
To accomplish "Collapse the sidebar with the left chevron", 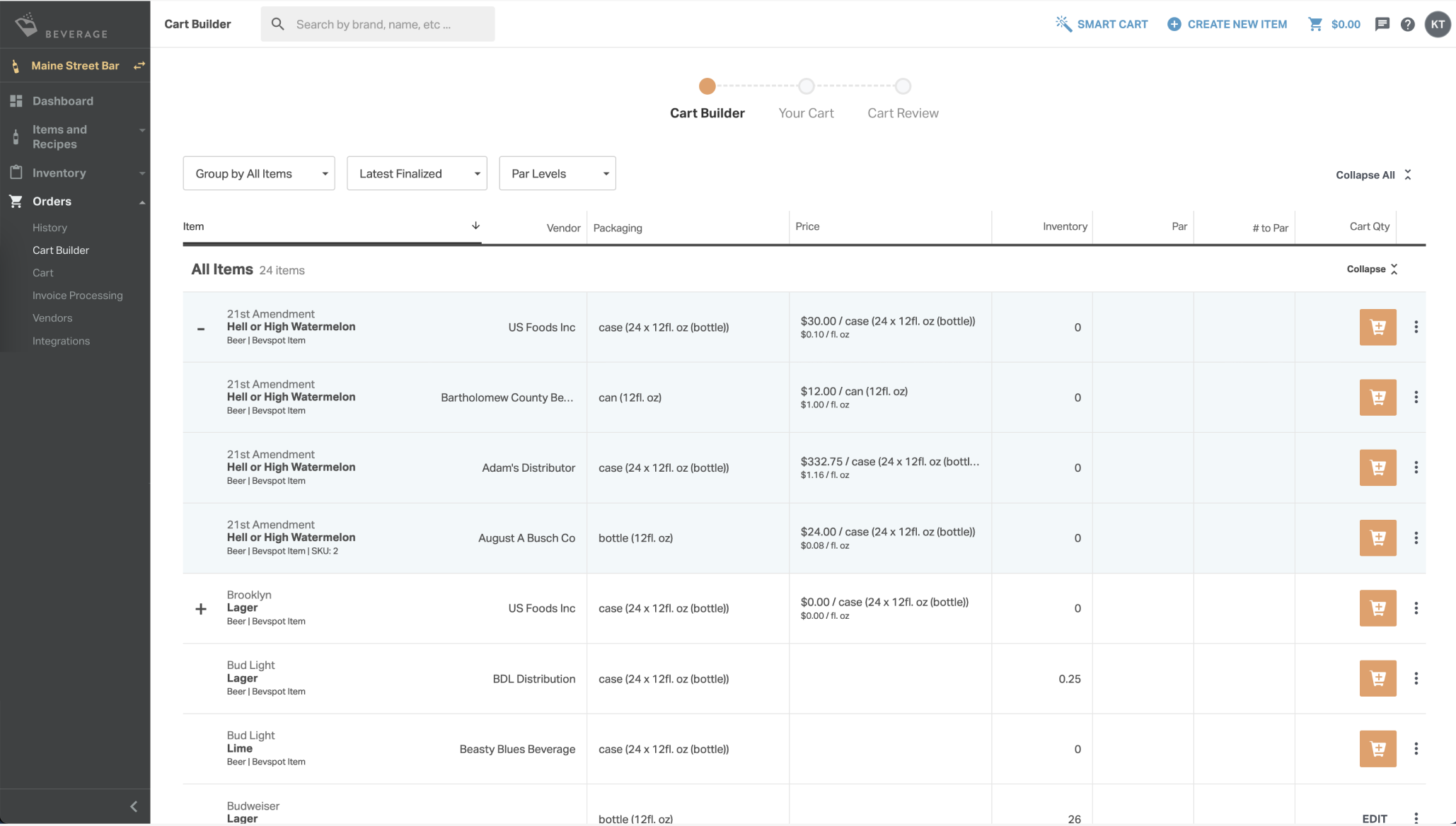I will pyautogui.click(x=134, y=806).
